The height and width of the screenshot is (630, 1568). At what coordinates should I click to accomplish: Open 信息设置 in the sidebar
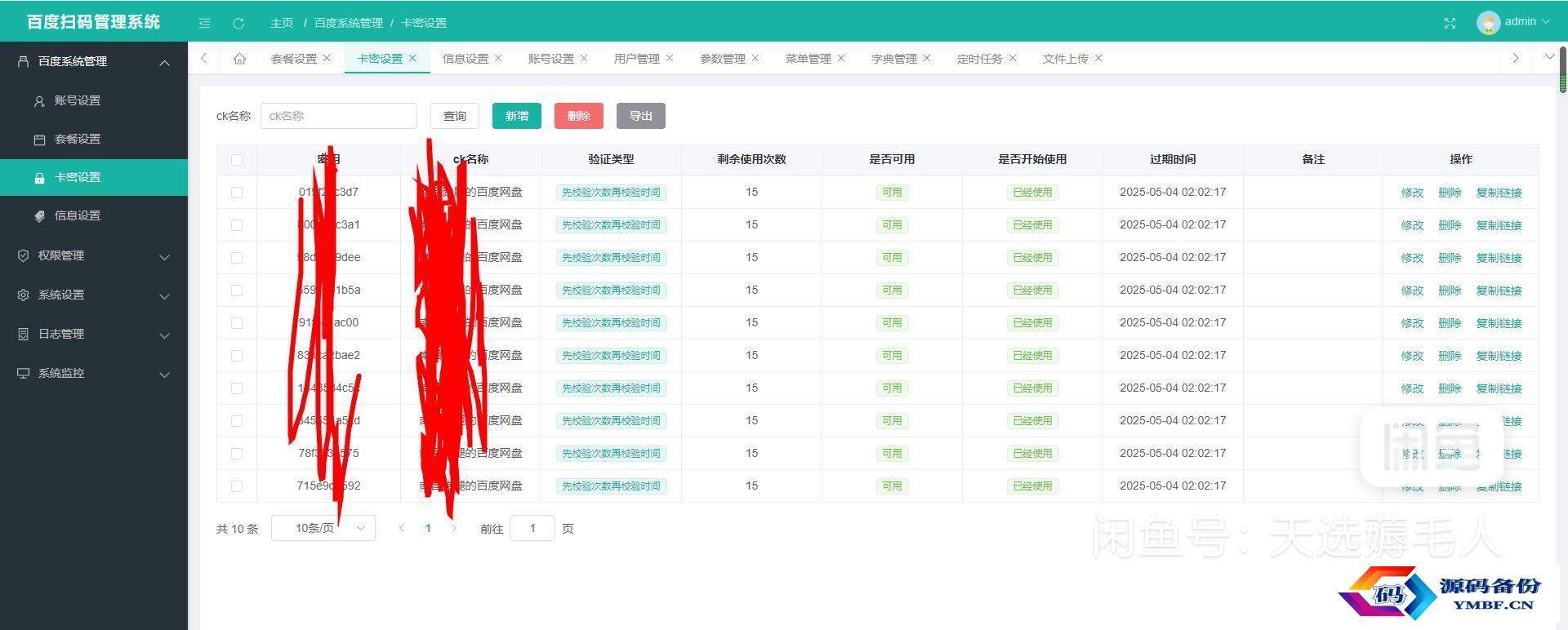94,215
